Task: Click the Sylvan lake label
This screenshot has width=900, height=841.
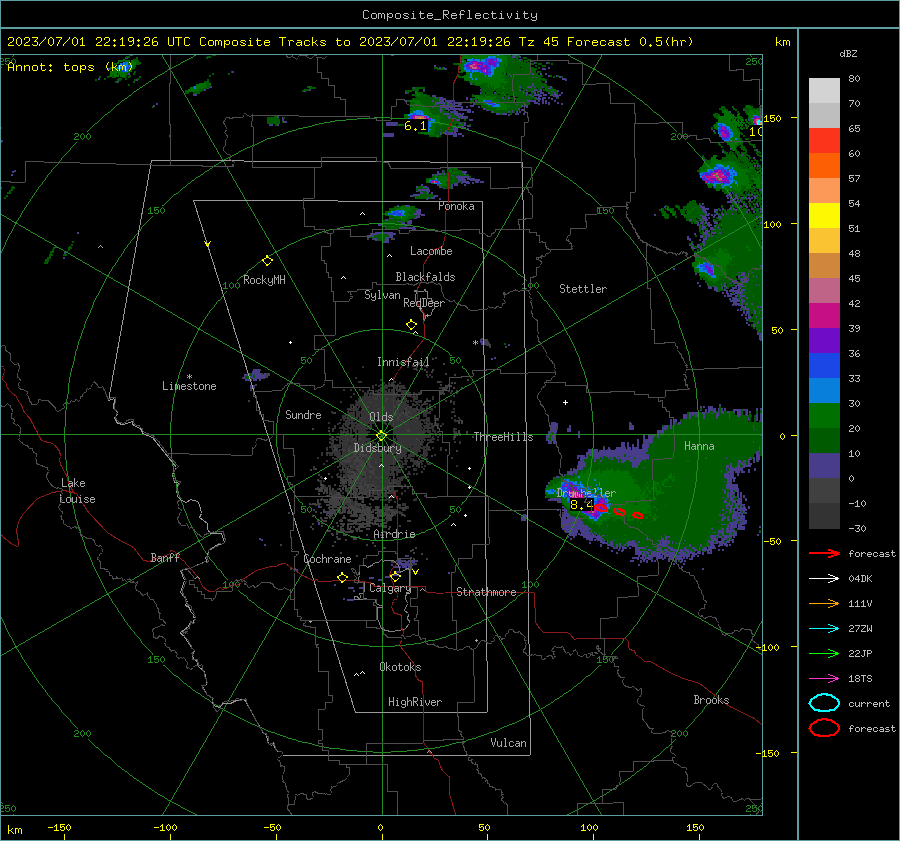Action: tap(382, 295)
